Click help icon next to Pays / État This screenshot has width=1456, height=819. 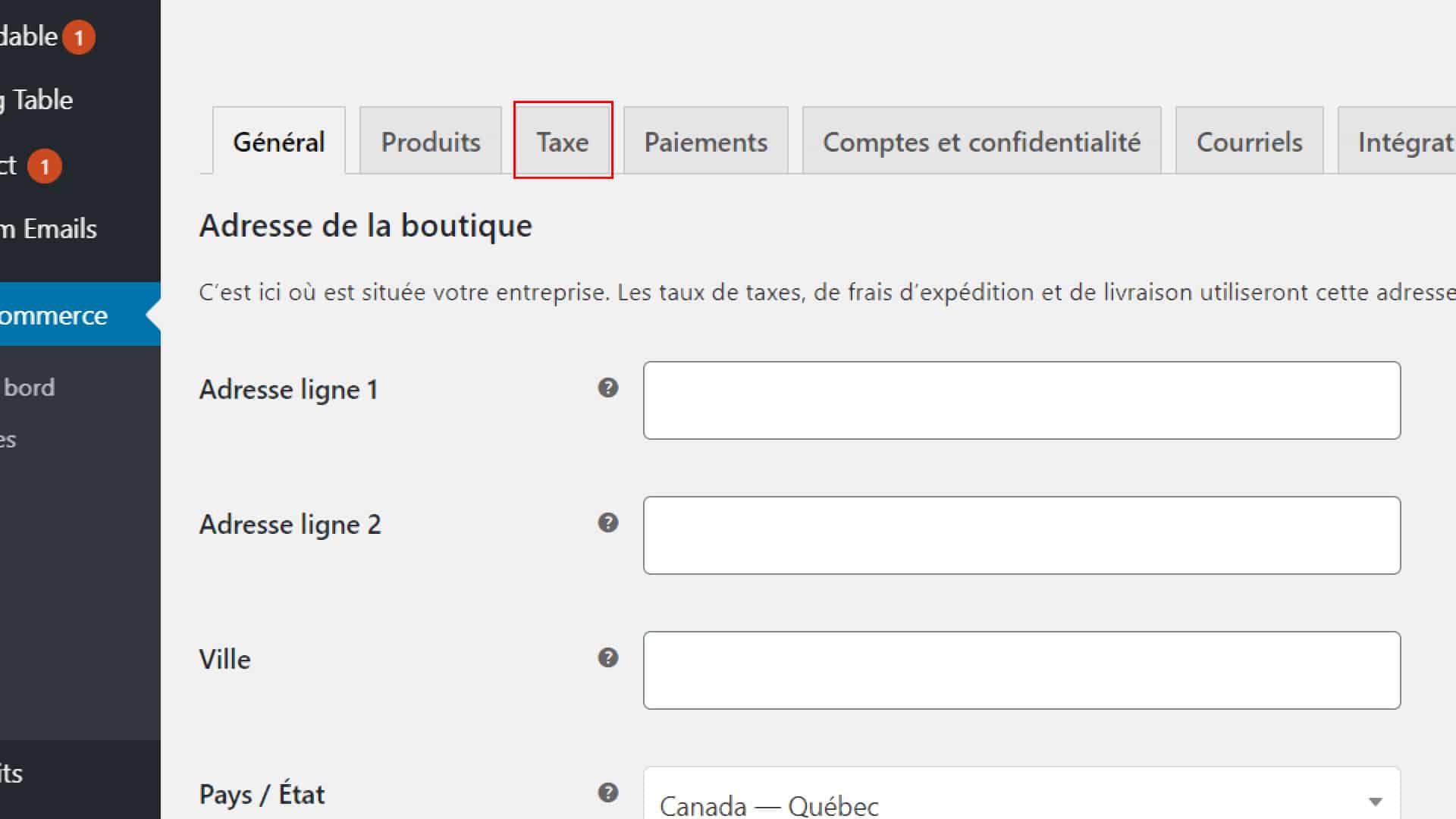click(608, 793)
